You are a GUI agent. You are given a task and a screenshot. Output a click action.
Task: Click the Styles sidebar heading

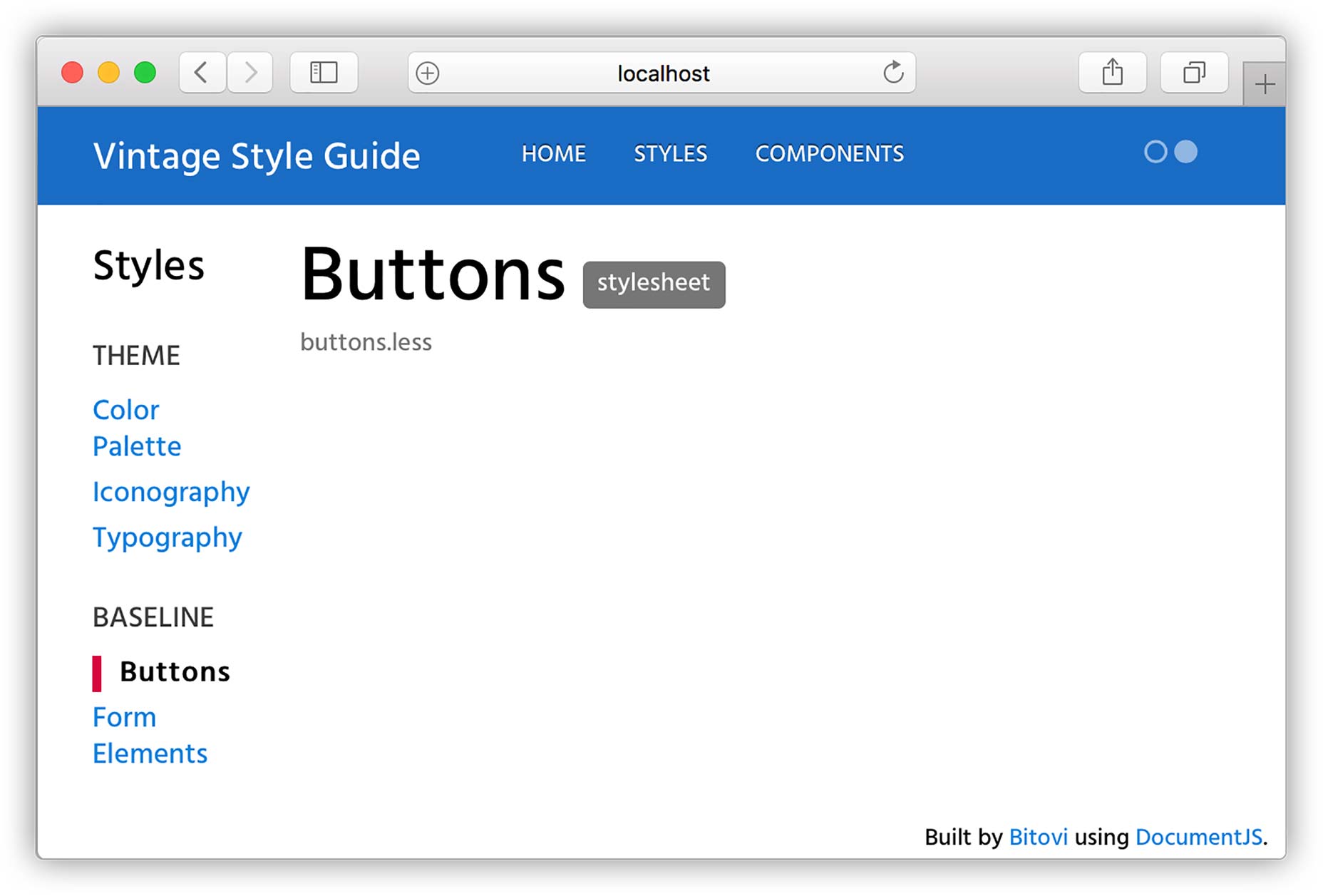pos(148,266)
